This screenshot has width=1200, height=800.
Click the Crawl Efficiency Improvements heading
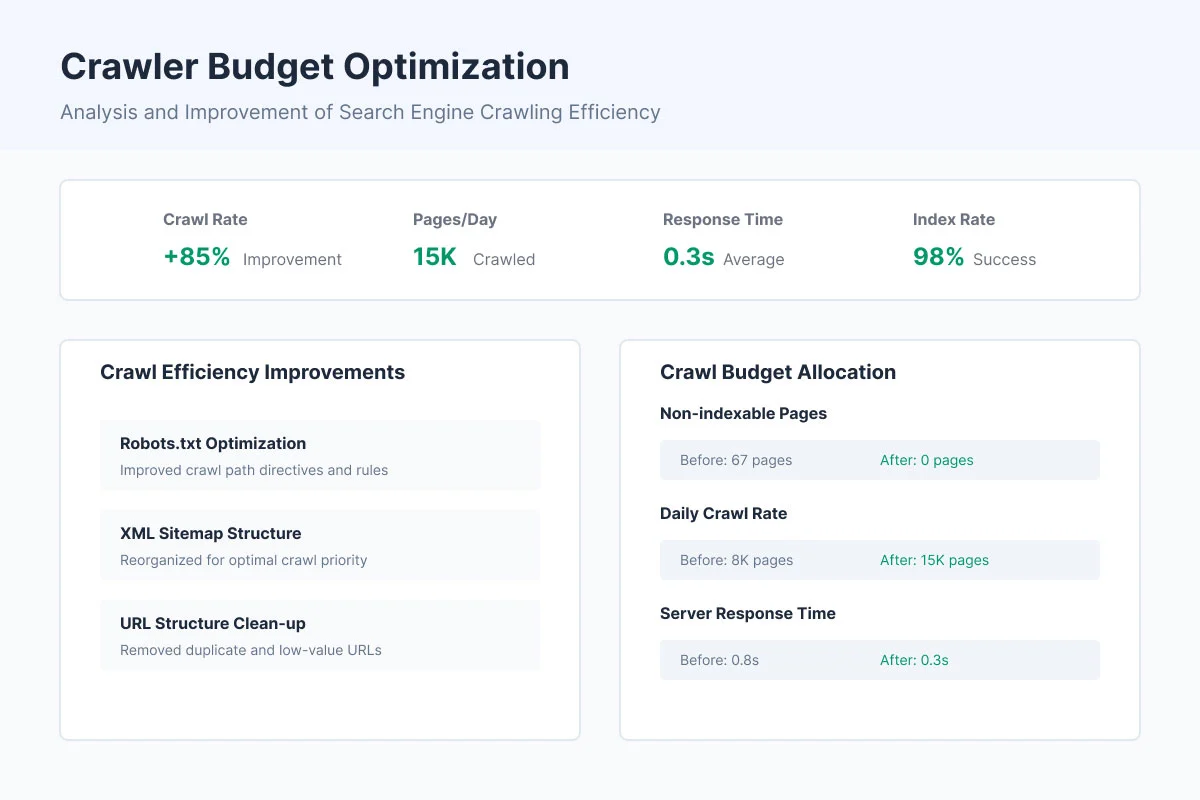point(252,372)
